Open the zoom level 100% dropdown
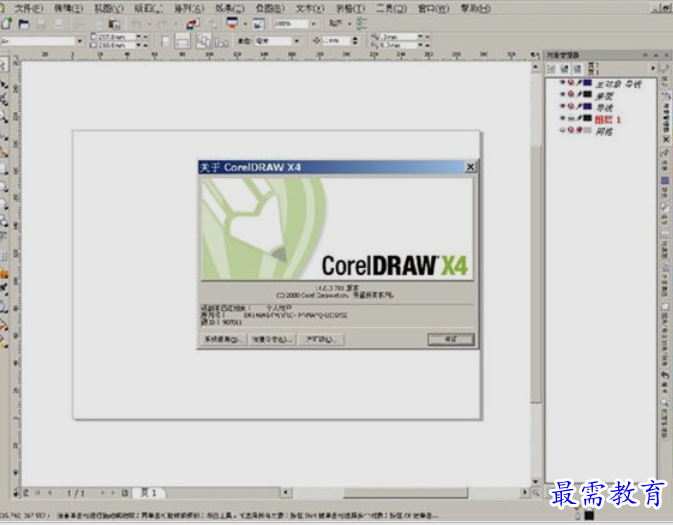 313,24
